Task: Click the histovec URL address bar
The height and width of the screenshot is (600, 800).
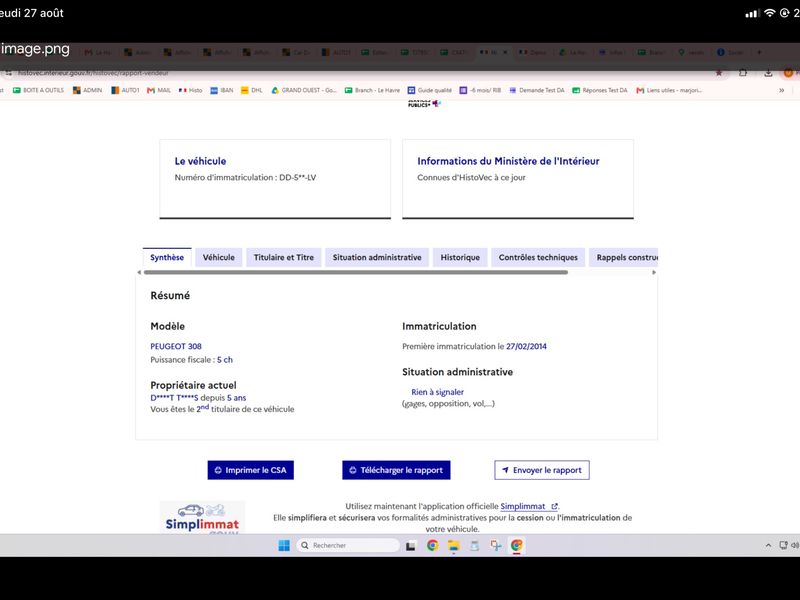Action: [x=93, y=73]
